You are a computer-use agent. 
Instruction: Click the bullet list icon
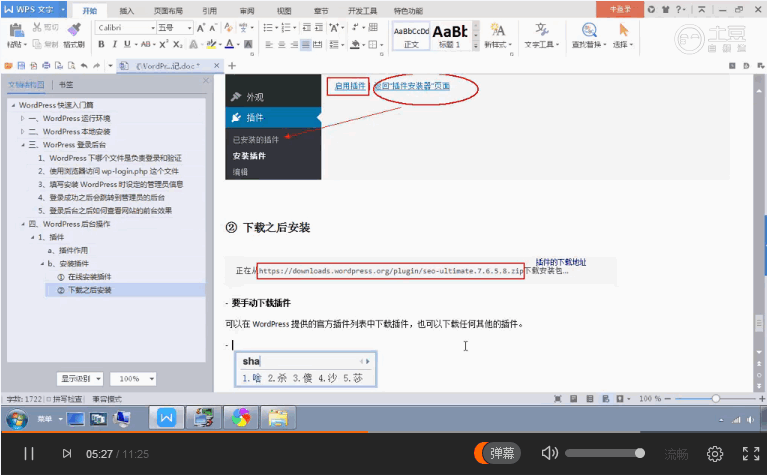coord(268,28)
